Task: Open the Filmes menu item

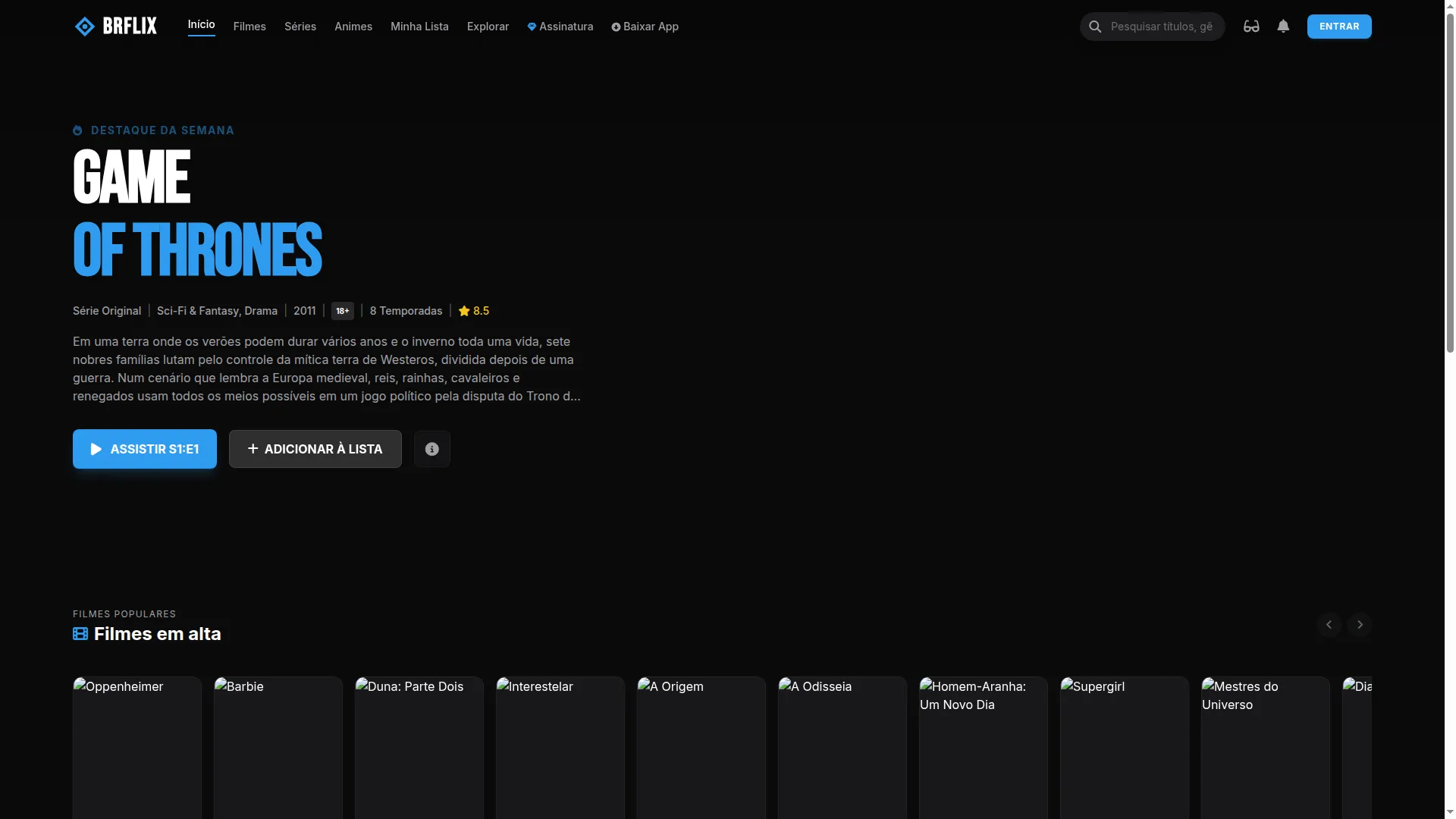Action: [249, 27]
